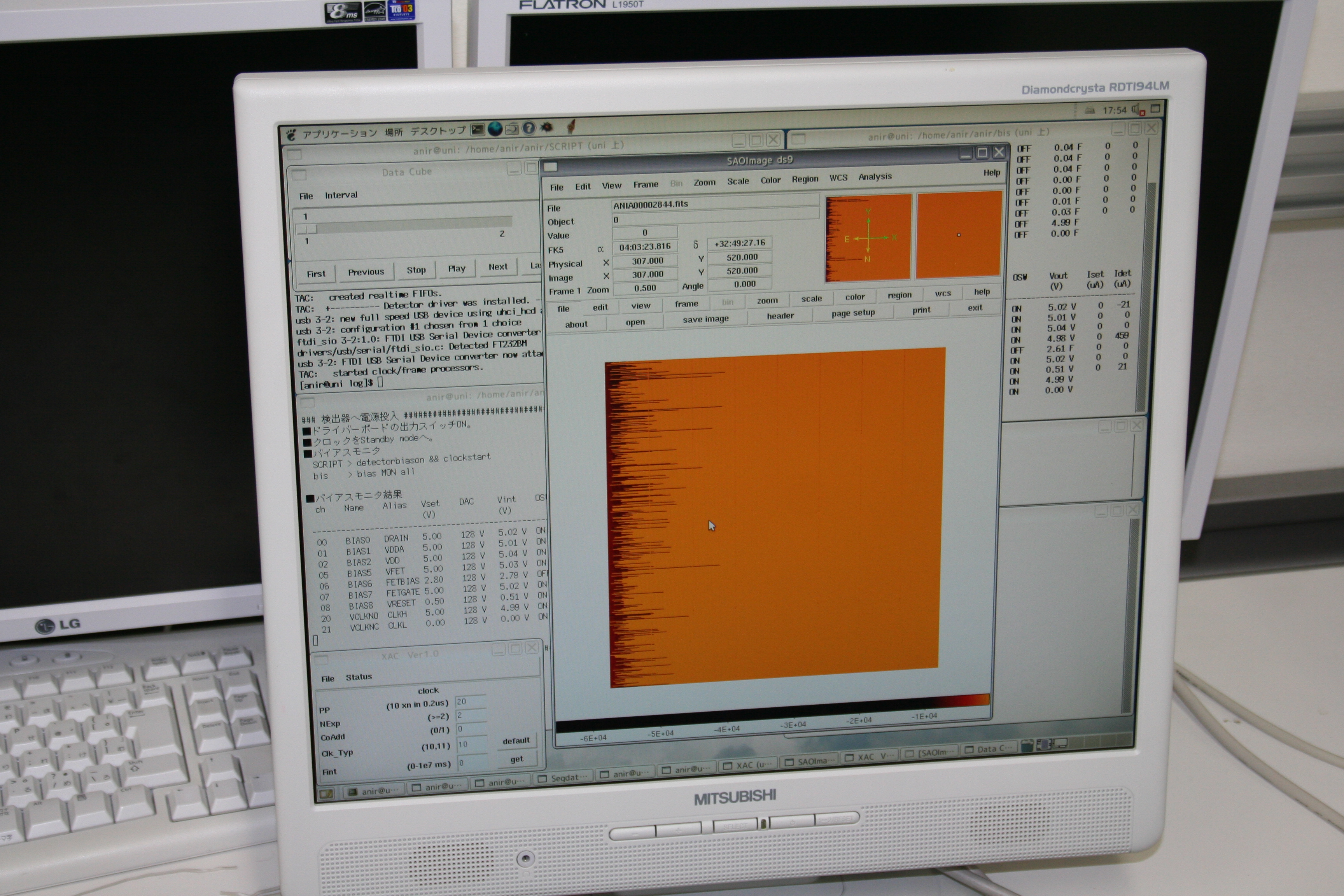Image resolution: width=1344 pixels, height=896 pixels.
Task: Click the 'page setup' button in ds9
Action: (853, 313)
